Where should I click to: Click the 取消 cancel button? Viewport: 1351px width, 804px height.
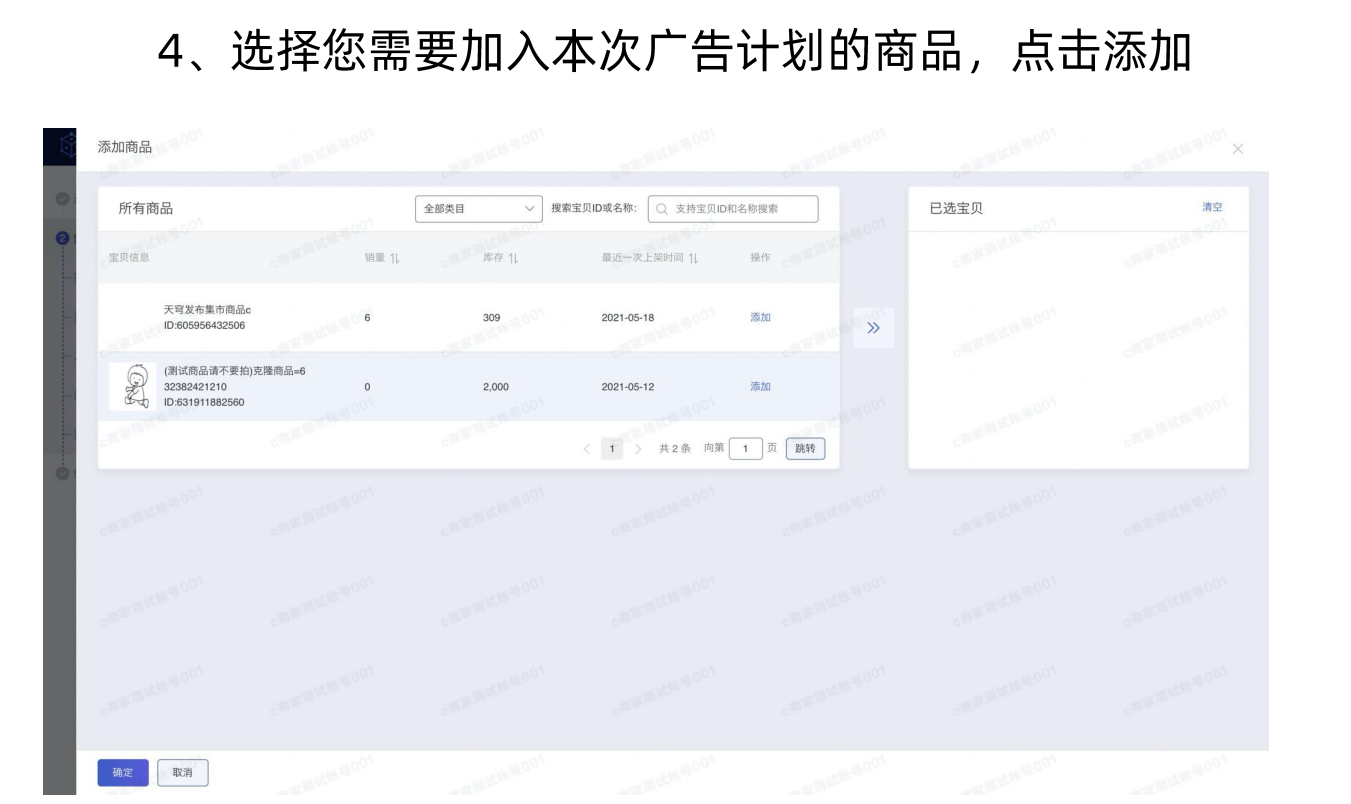tap(182, 773)
